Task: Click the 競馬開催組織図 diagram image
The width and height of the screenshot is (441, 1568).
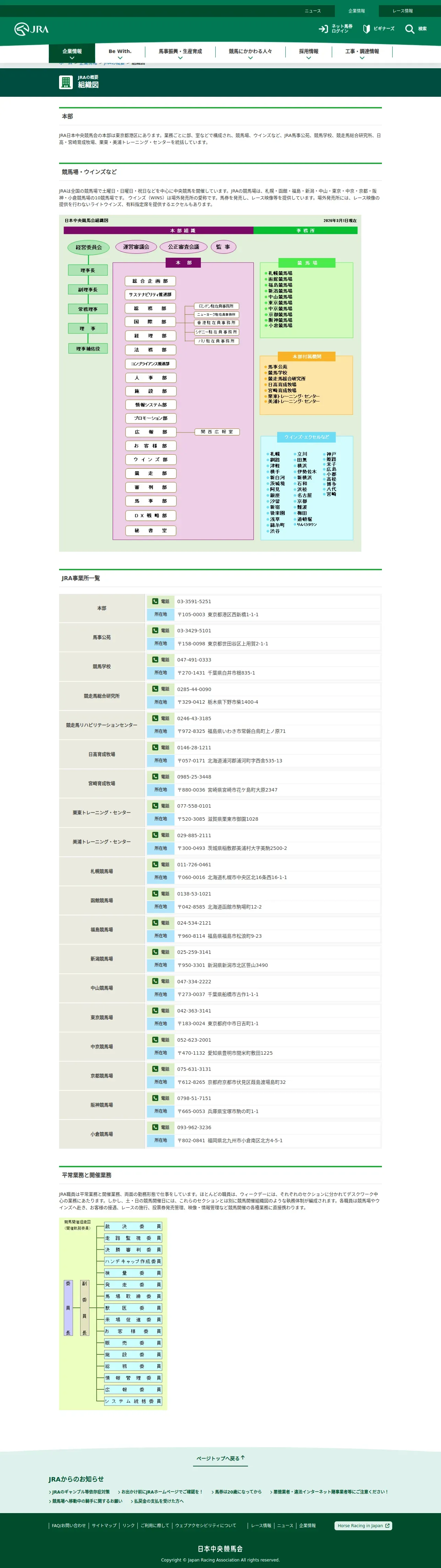Action: (113, 1313)
